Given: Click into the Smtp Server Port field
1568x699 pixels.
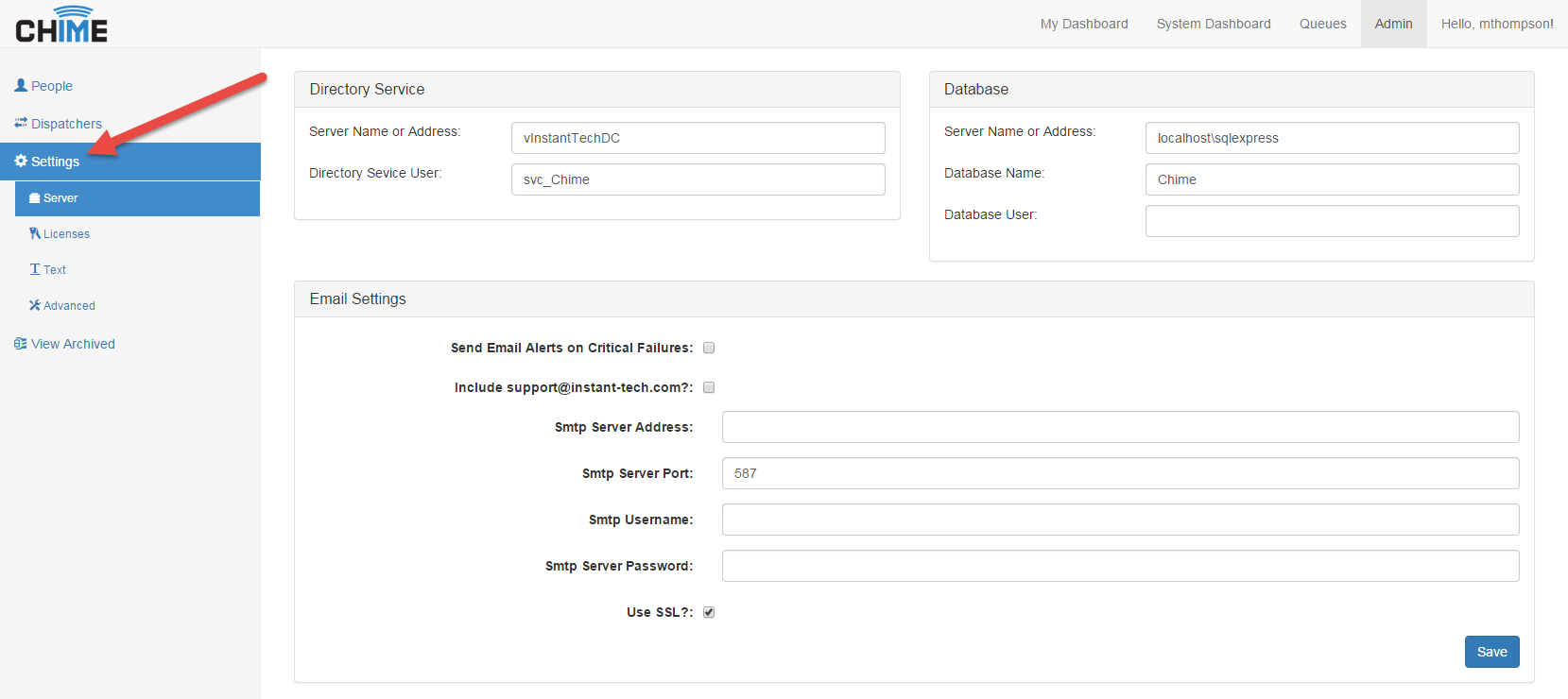Looking at the screenshot, I should coord(1120,473).
